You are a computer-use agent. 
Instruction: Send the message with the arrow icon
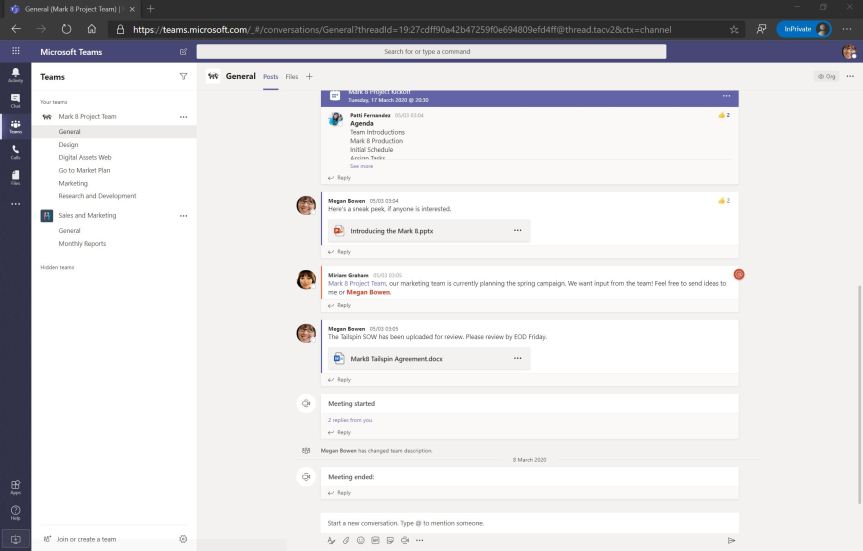[x=731, y=540]
